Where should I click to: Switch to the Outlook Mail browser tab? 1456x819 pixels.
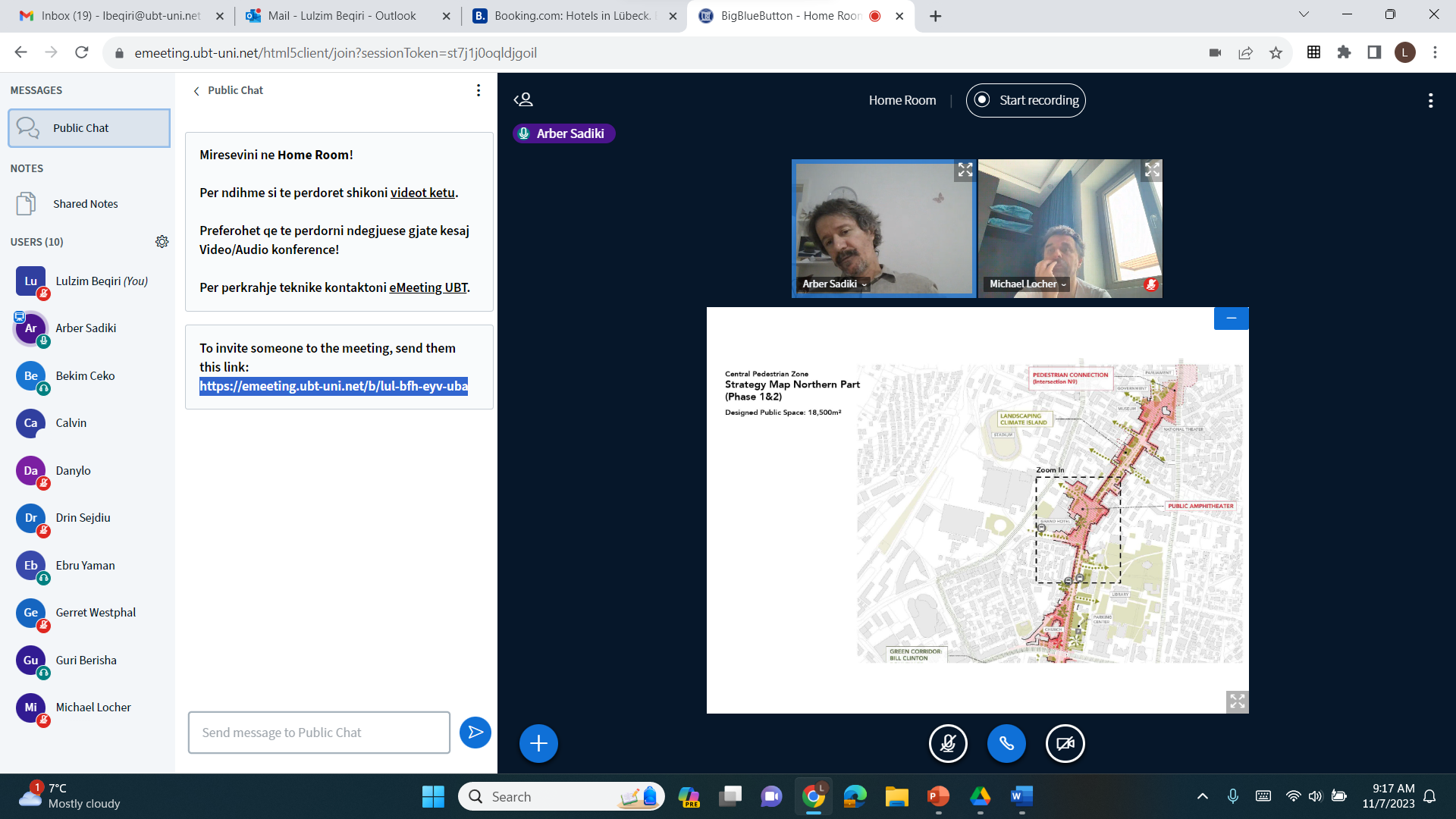(342, 16)
